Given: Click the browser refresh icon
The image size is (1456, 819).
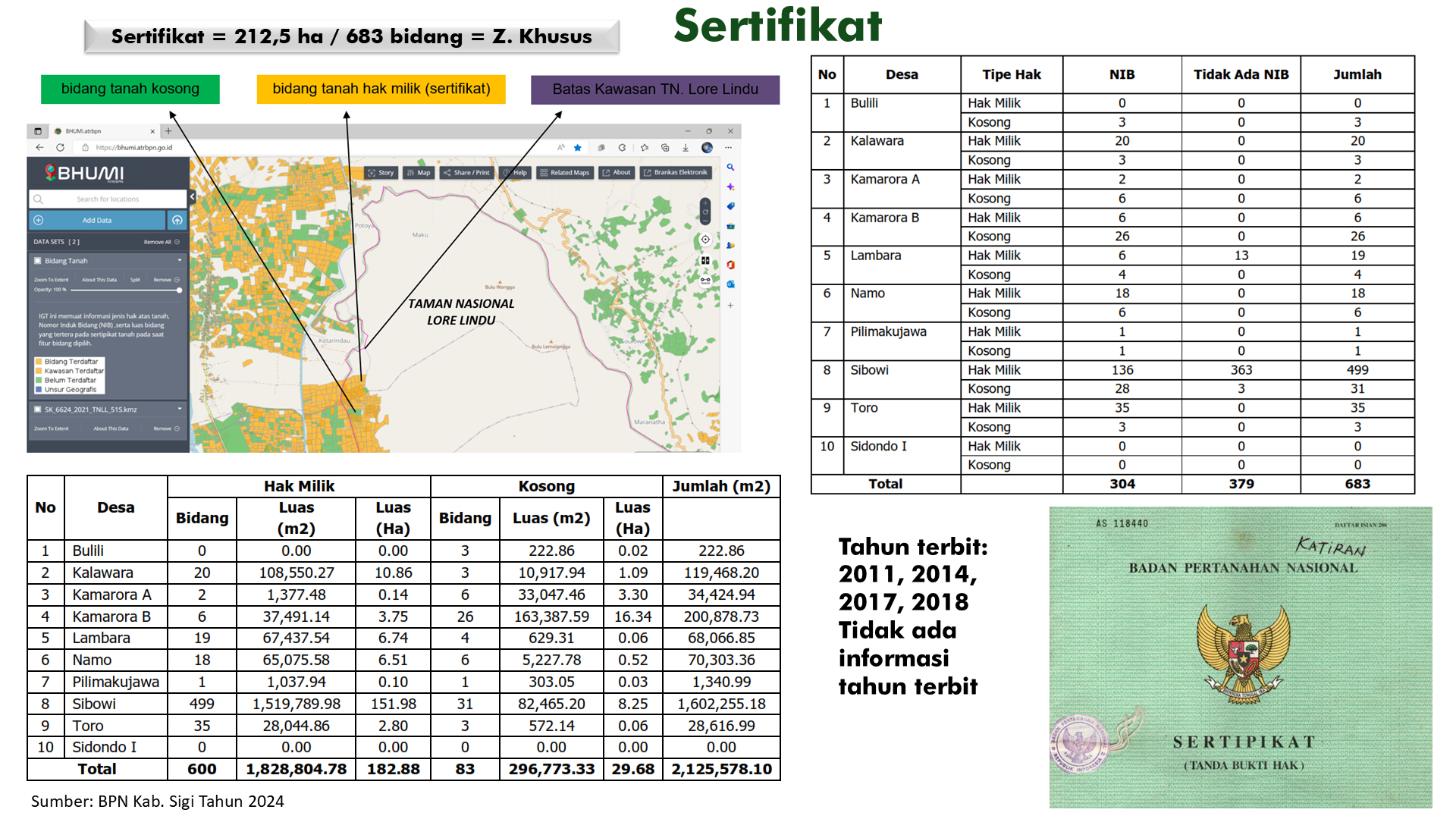Looking at the screenshot, I should point(60,148).
